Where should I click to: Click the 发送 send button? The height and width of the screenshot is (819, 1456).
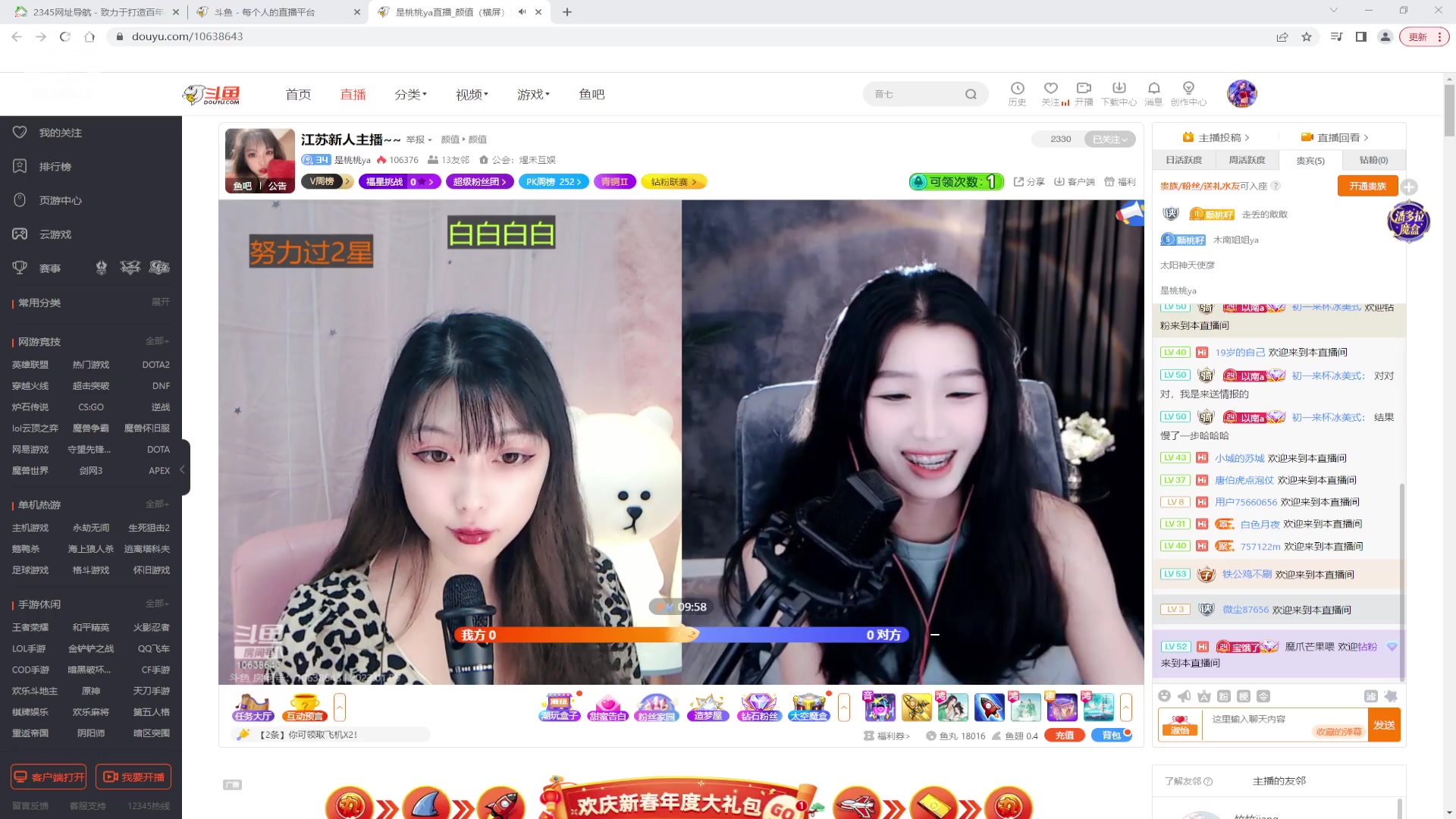tap(1385, 724)
